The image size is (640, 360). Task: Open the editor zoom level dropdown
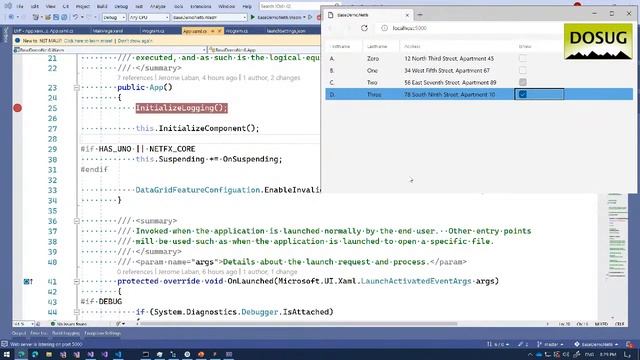pyautogui.click(x=24, y=324)
